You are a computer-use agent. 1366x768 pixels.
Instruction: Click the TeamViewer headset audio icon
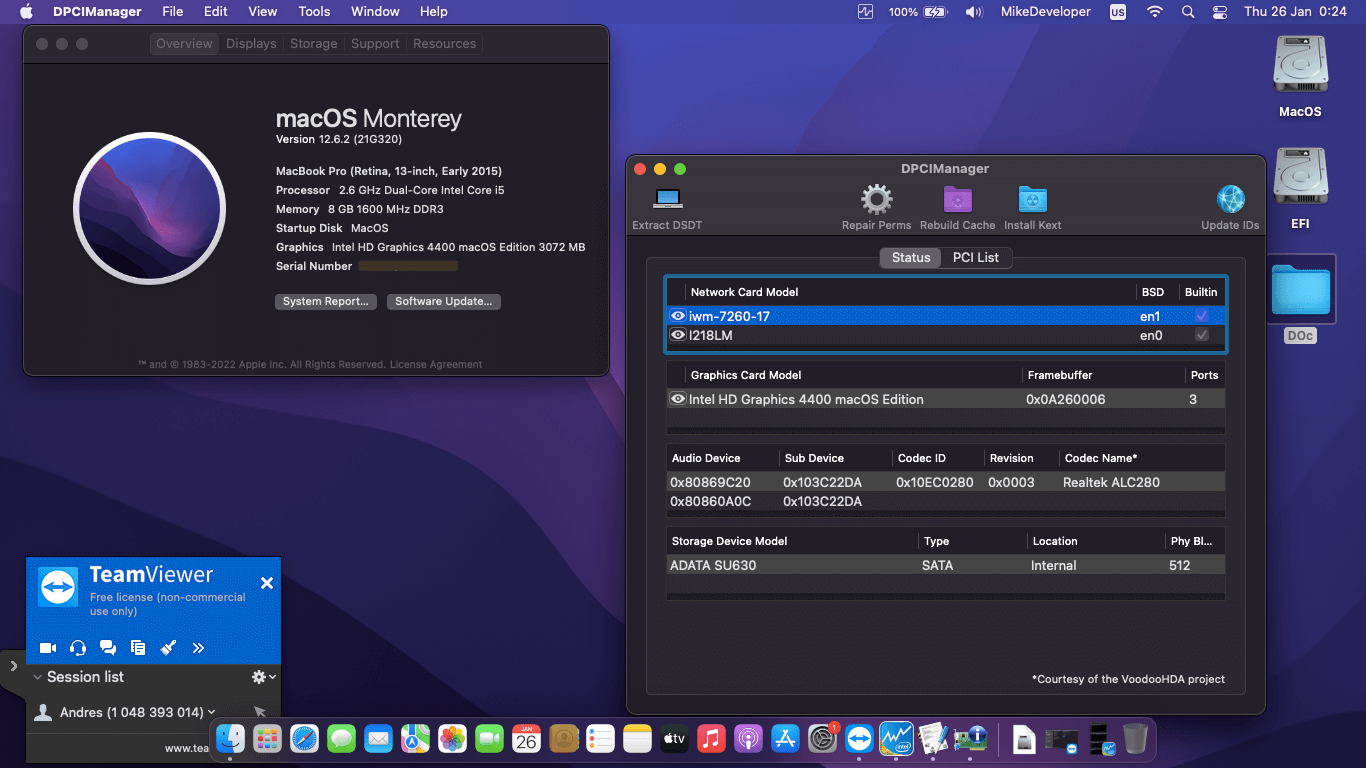[x=78, y=648]
